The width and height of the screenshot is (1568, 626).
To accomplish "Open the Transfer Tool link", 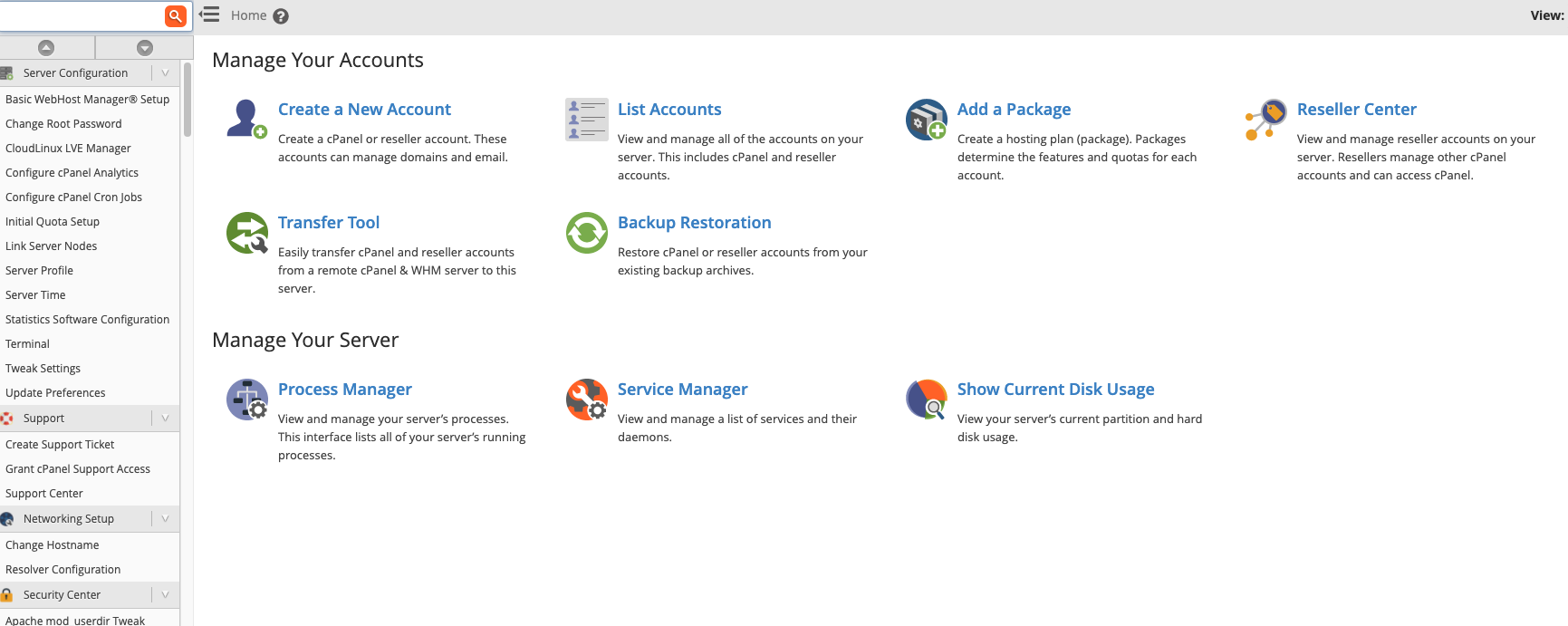I will tap(328, 223).
